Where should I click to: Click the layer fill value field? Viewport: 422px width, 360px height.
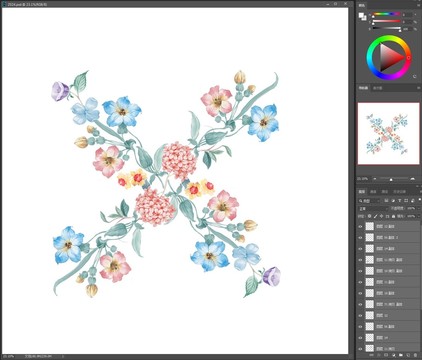pos(411,216)
